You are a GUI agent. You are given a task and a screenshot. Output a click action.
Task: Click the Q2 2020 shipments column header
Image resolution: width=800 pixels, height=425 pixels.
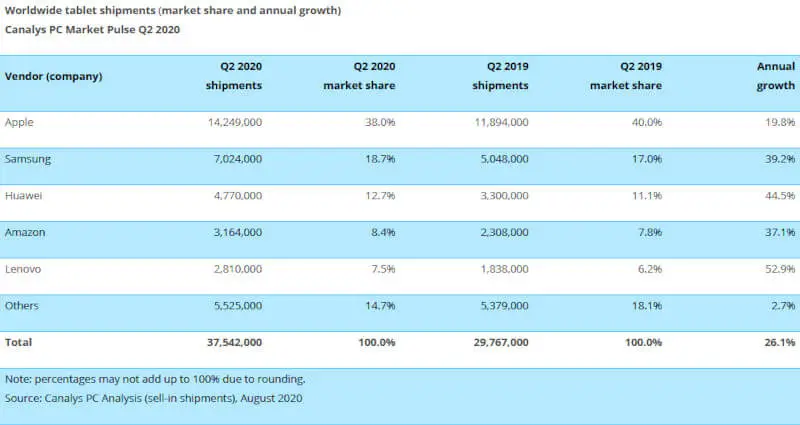point(235,77)
